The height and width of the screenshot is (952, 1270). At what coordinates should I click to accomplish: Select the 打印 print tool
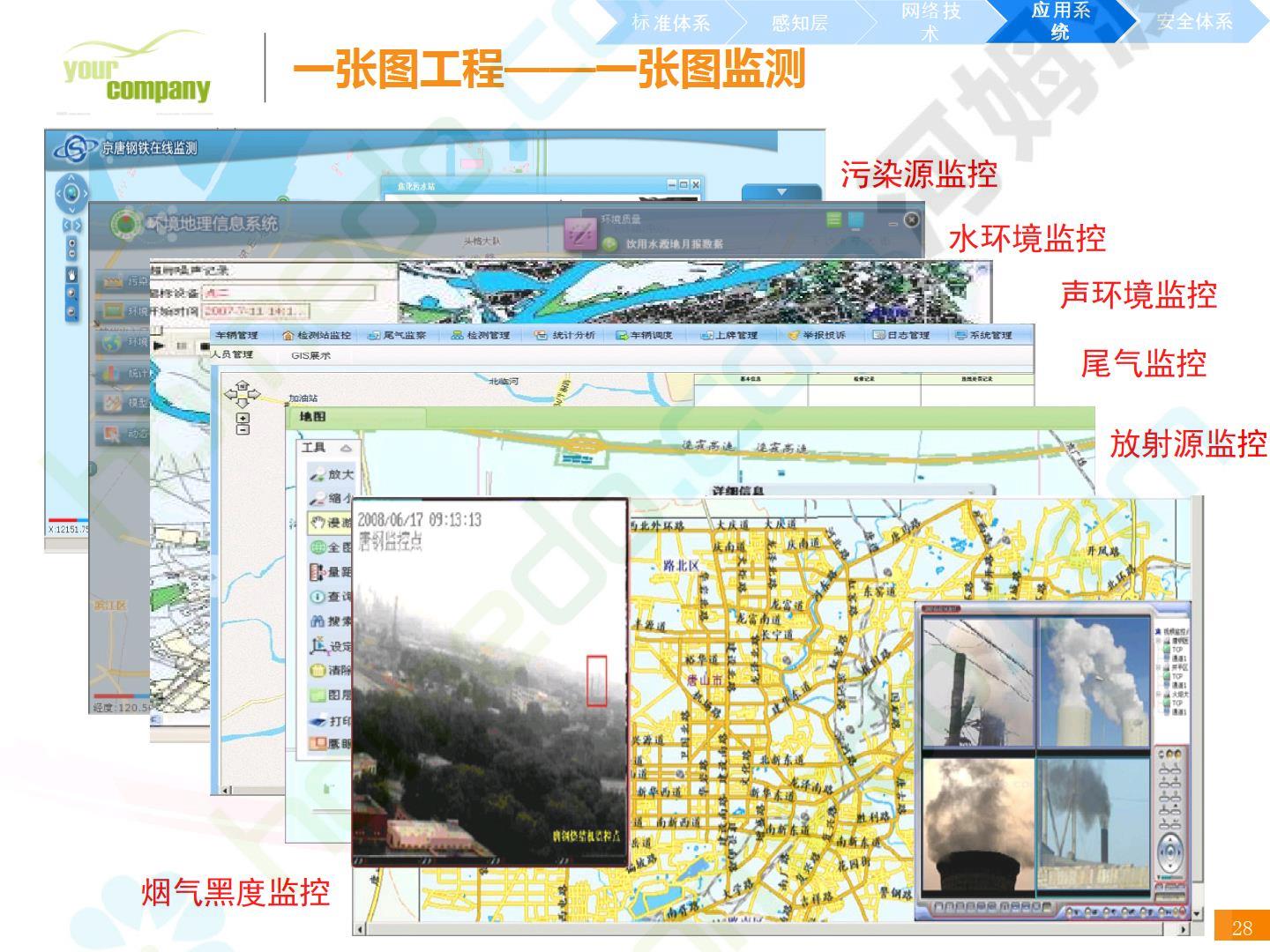tap(332, 720)
